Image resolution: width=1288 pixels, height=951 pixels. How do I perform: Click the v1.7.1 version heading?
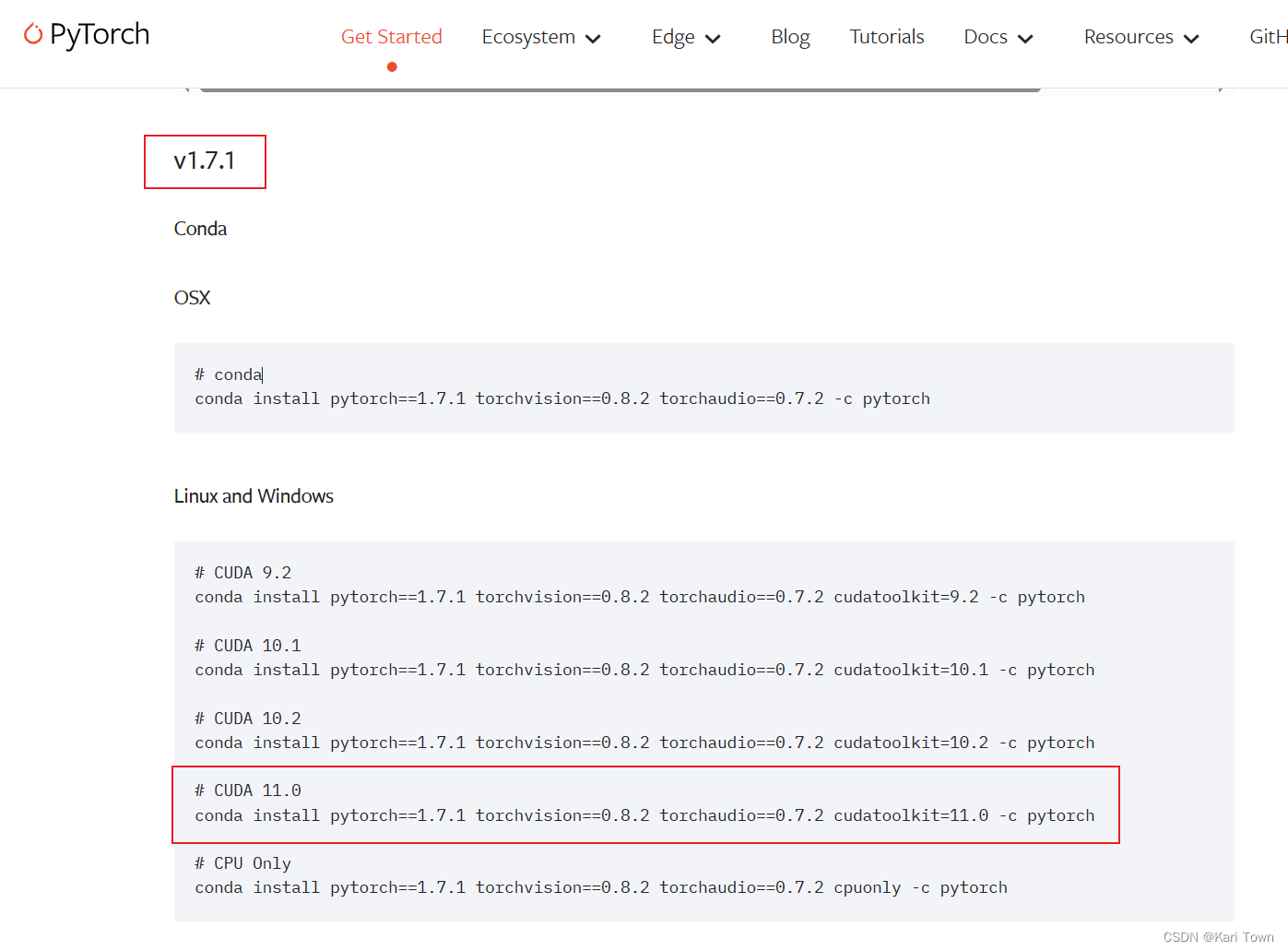204,161
